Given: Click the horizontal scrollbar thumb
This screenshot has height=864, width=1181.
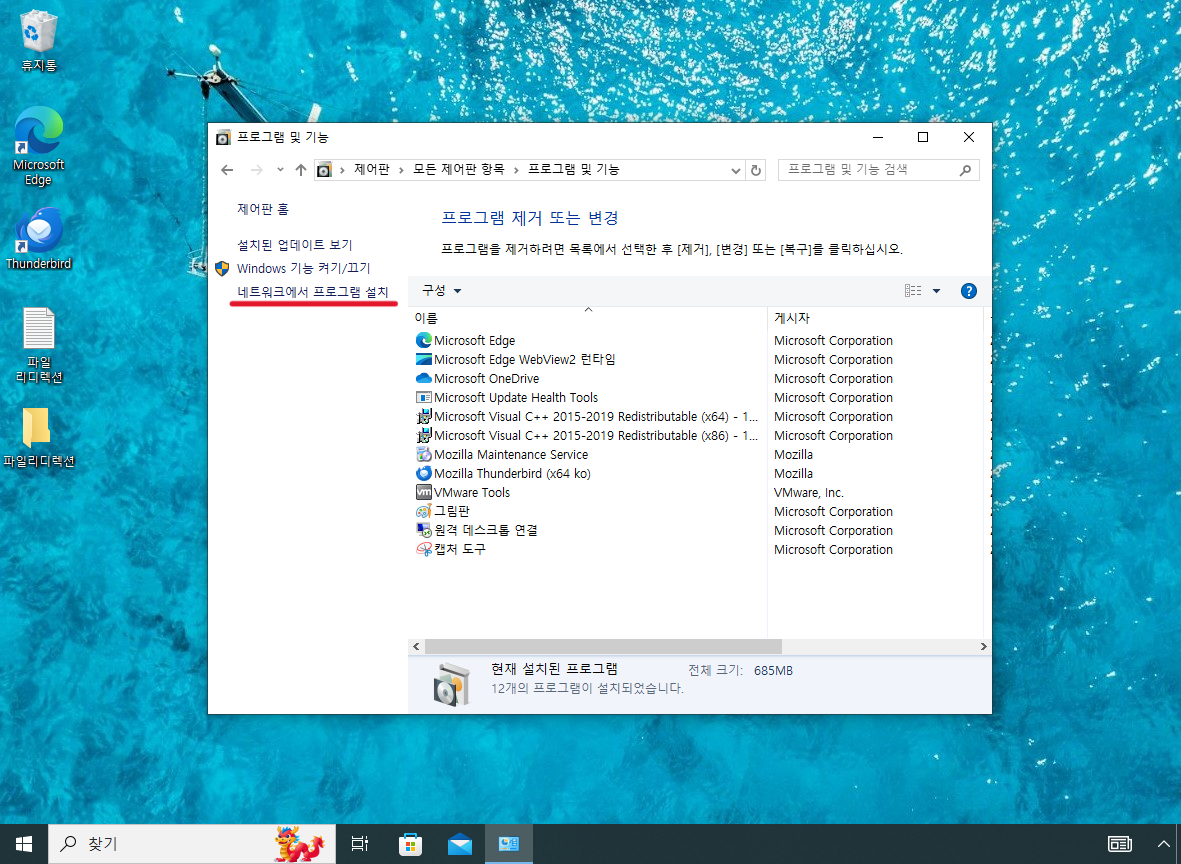Looking at the screenshot, I should [x=603, y=646].
